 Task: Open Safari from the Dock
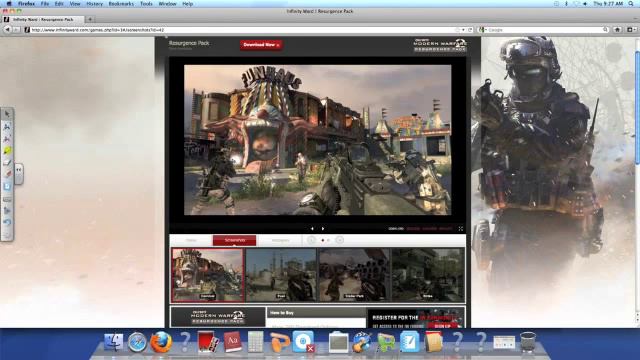[137, 342]
